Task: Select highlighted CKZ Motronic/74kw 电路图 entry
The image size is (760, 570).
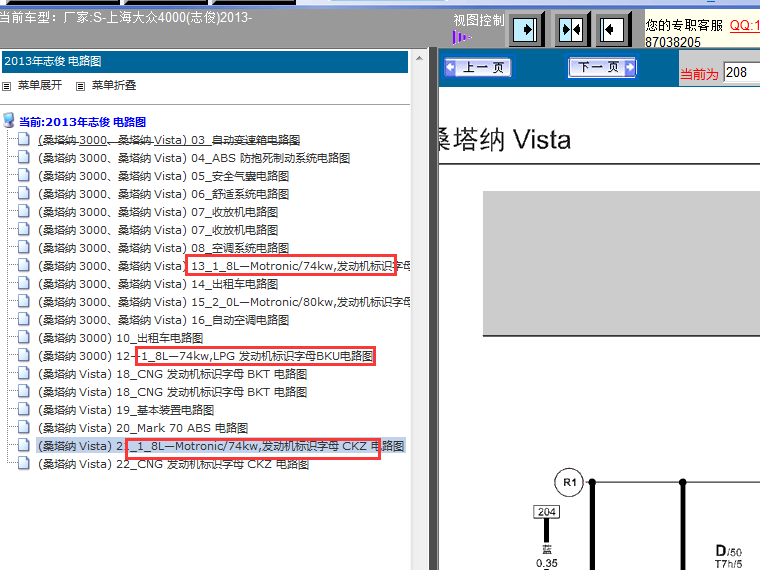Action: (x=221, y=446)
